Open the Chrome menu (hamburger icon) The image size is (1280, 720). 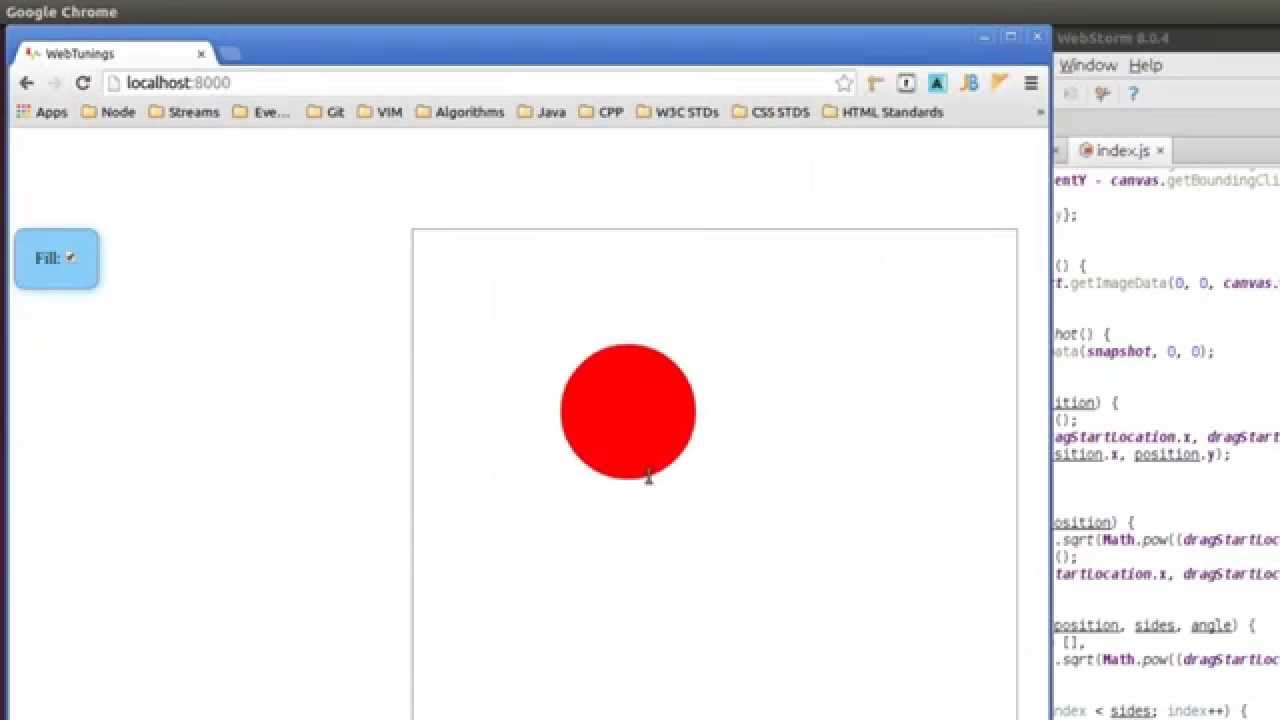pos(1031,83)
